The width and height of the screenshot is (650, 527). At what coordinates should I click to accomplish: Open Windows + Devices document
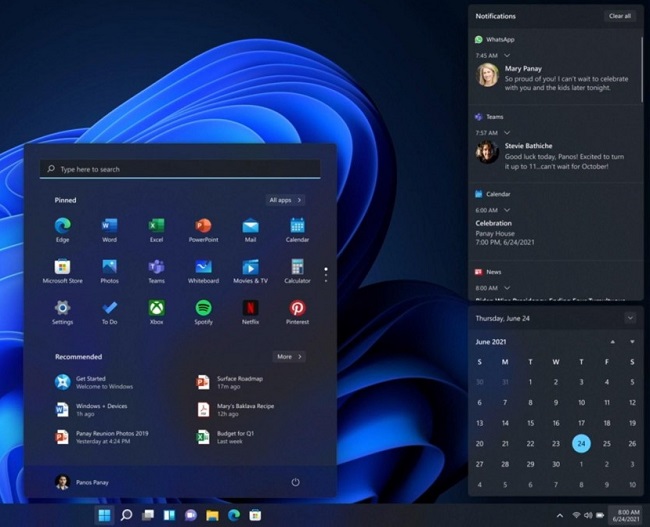point(92,410)
